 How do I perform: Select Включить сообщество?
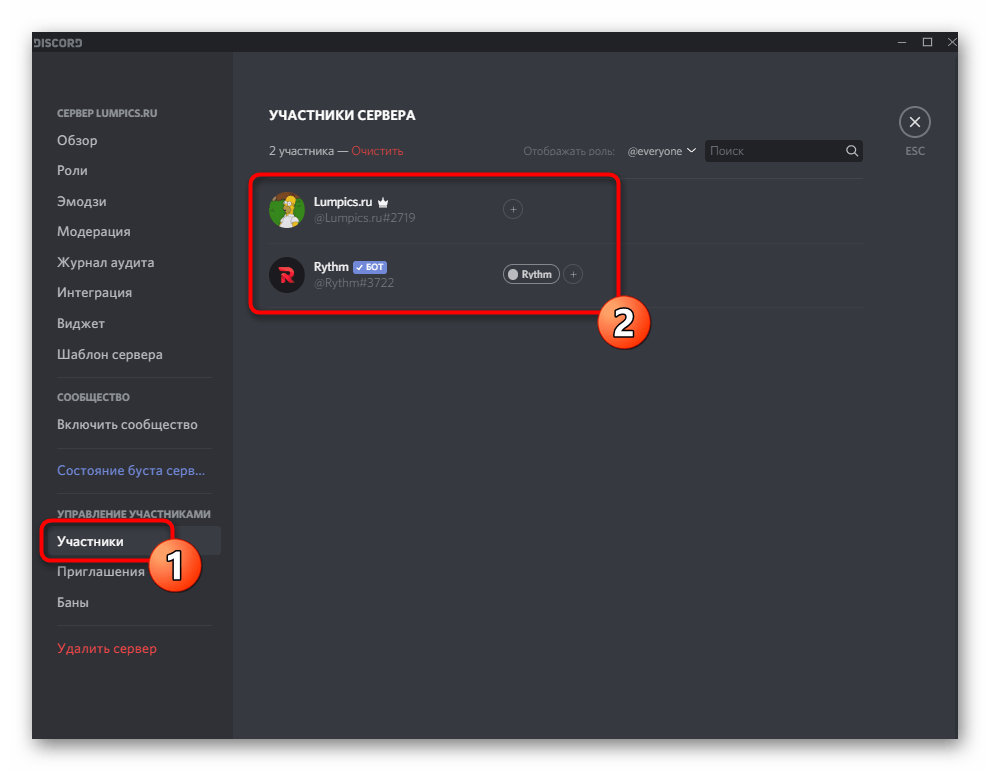[x=128, y=424]
